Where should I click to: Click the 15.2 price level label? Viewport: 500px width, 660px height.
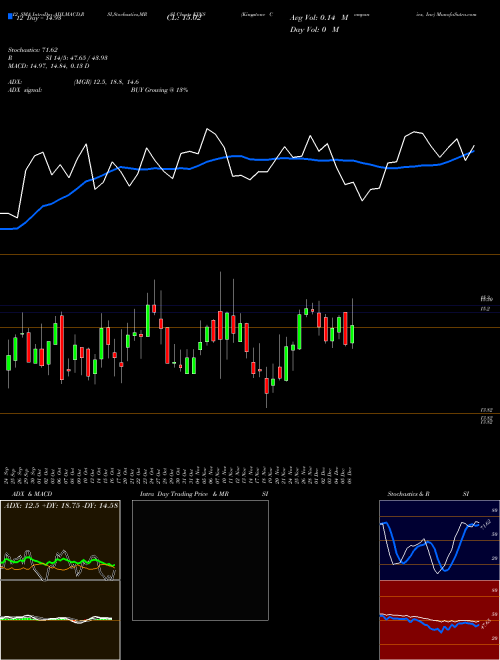tap(485, 309)
